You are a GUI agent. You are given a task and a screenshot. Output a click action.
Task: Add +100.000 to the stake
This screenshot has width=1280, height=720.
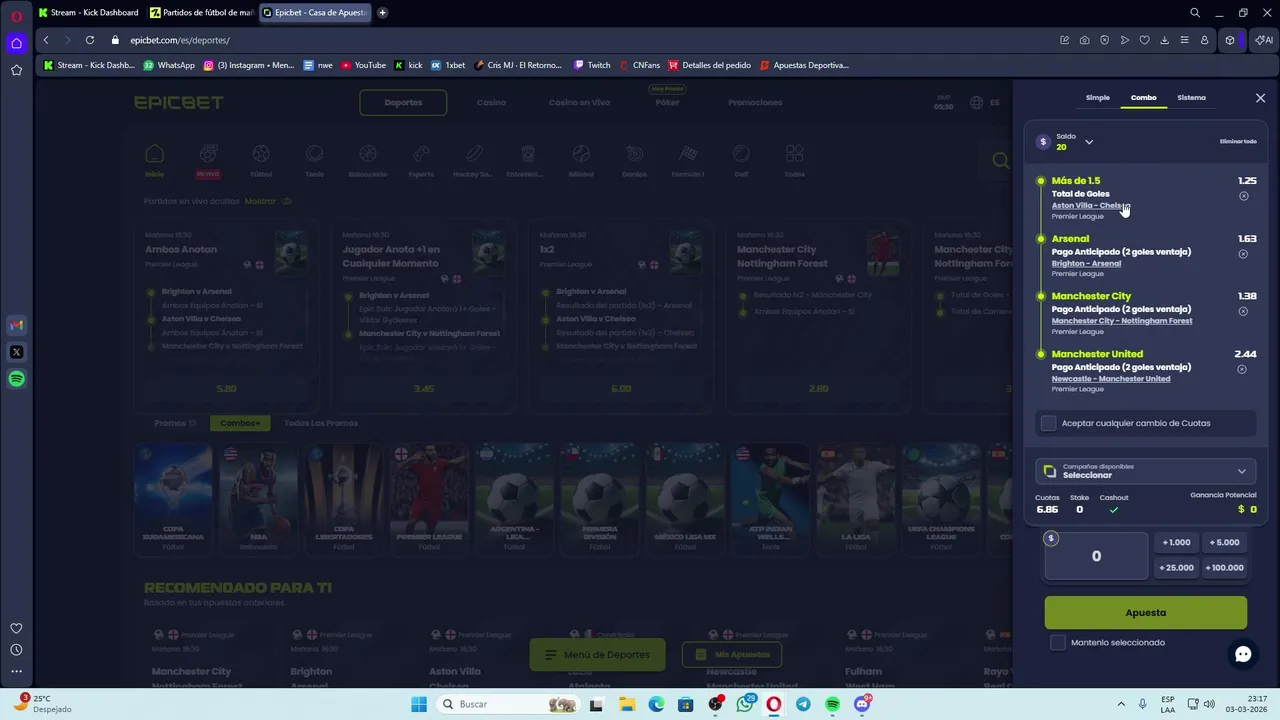pos(1224,567)
